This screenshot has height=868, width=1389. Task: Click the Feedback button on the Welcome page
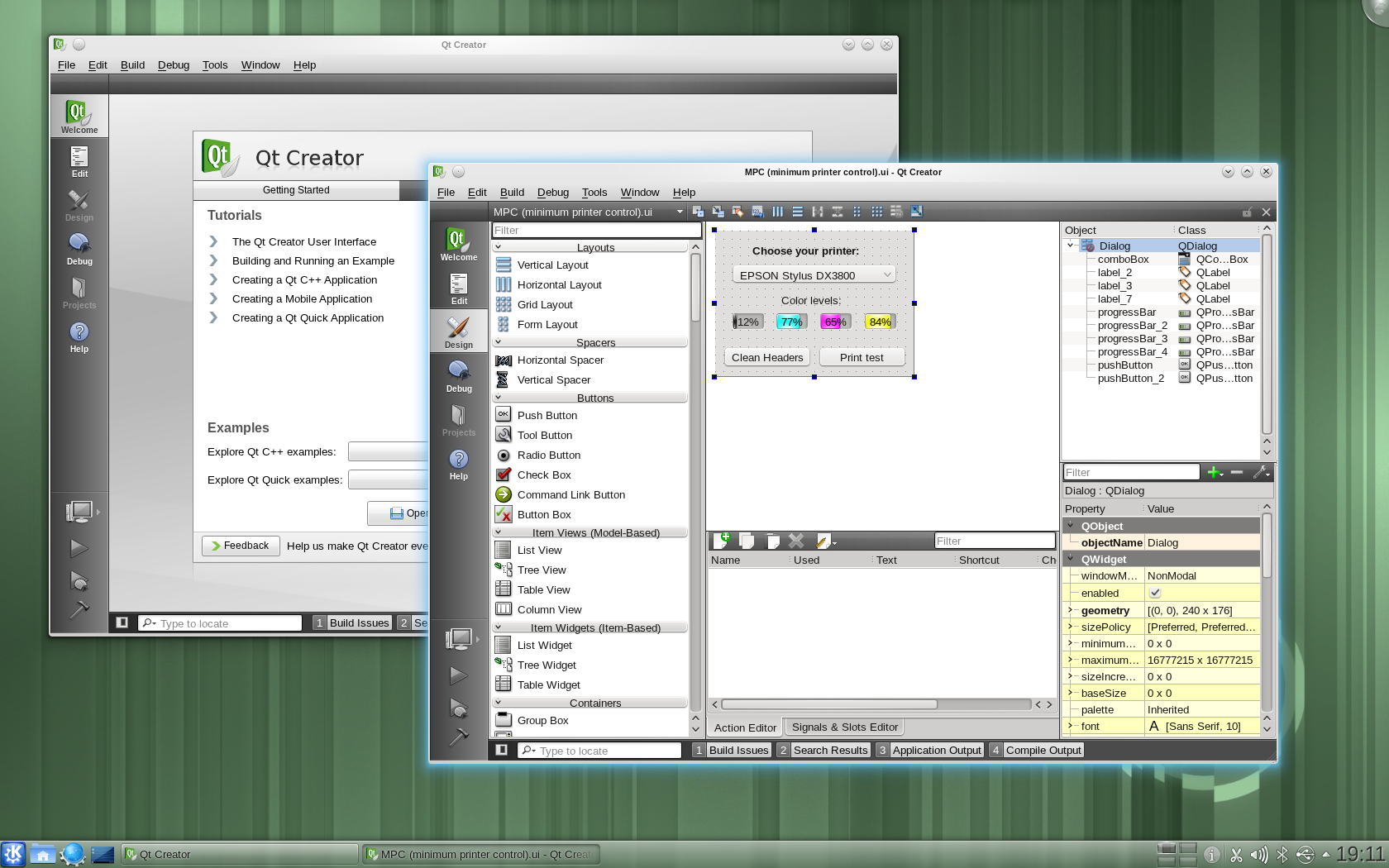click(239, 546)
